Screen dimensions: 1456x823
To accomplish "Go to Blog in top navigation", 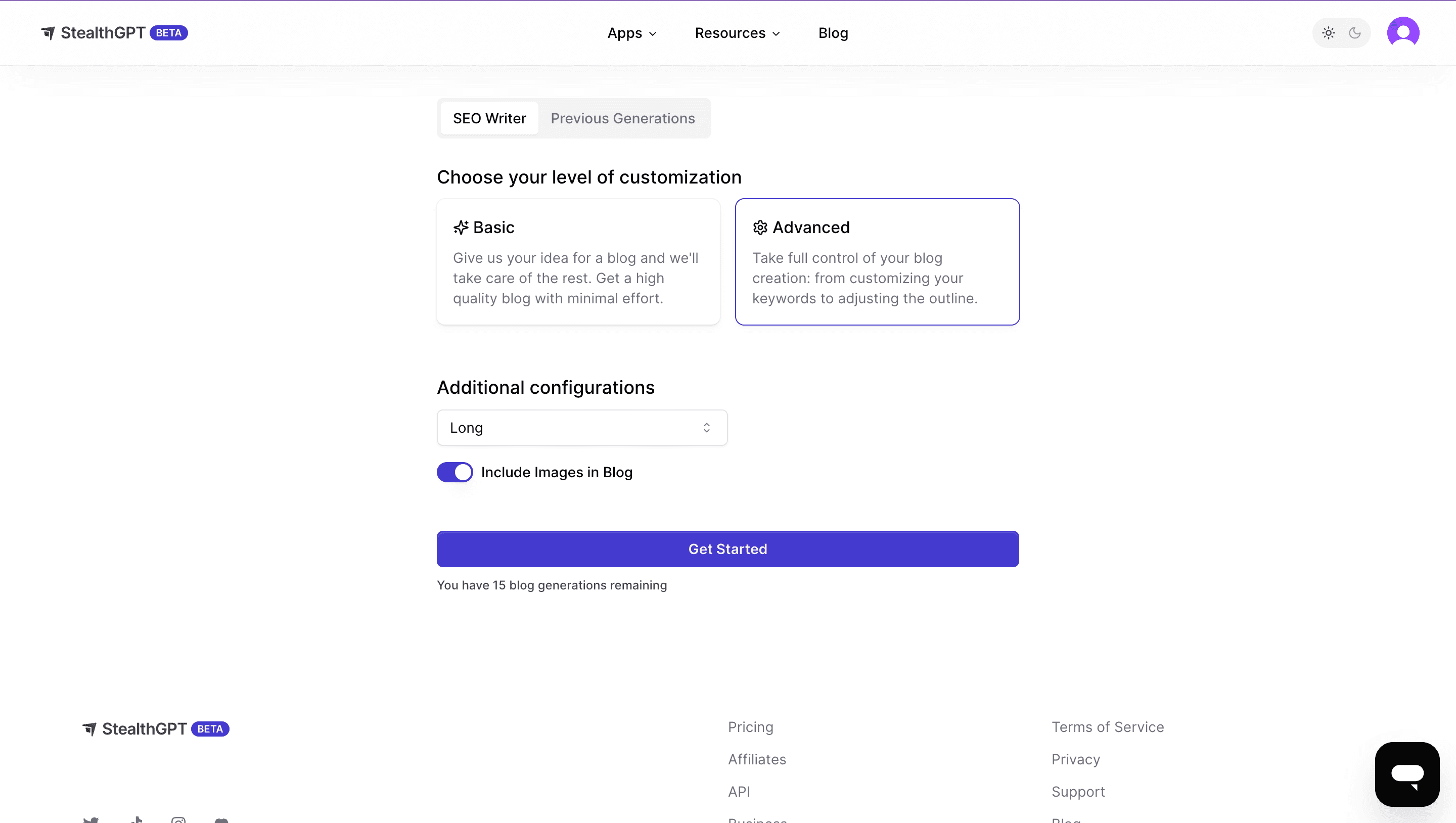I will [833, 33].
